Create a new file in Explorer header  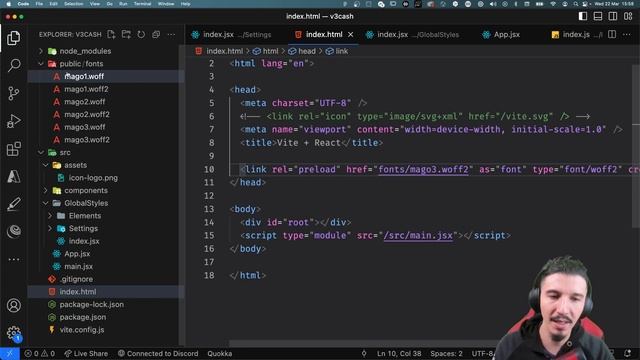pos(111,34)
